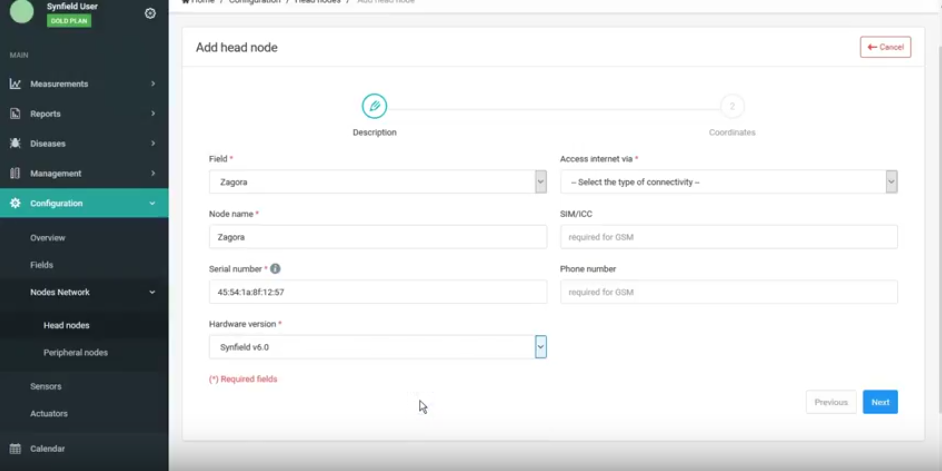Image resolution: width=942 pixels, height=471 pixels.
Task: Collapse the Nodes Network submenu
Action: pyautogui.click(x=152, y=293)
